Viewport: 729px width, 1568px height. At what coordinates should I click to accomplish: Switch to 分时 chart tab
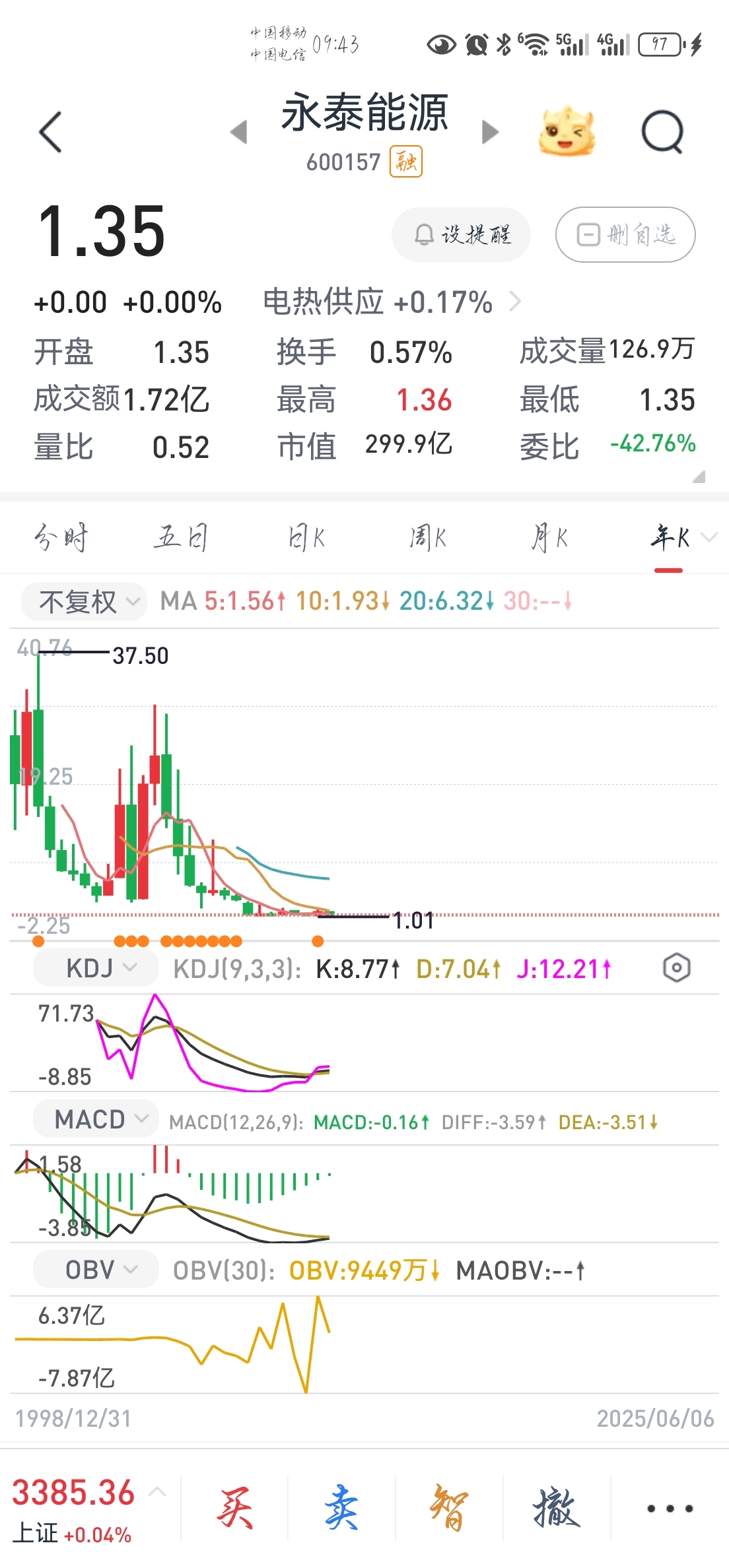click(x=60, y=538)
